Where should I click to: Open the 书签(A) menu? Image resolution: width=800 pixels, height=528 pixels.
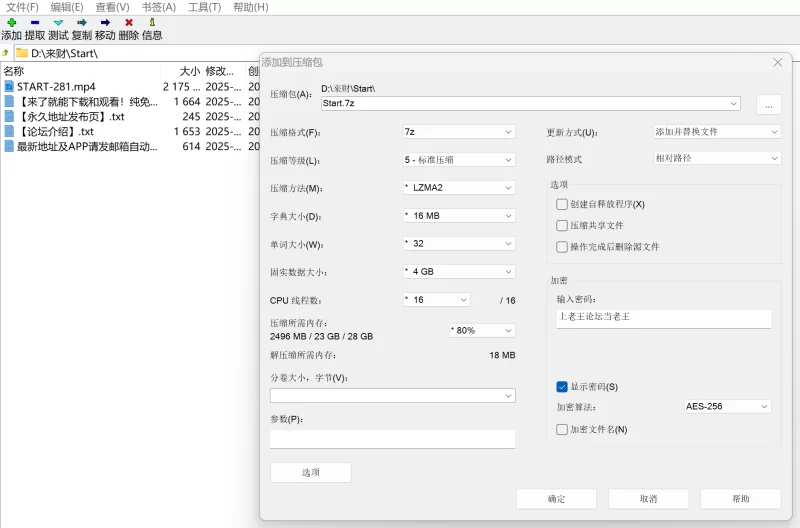159,7
